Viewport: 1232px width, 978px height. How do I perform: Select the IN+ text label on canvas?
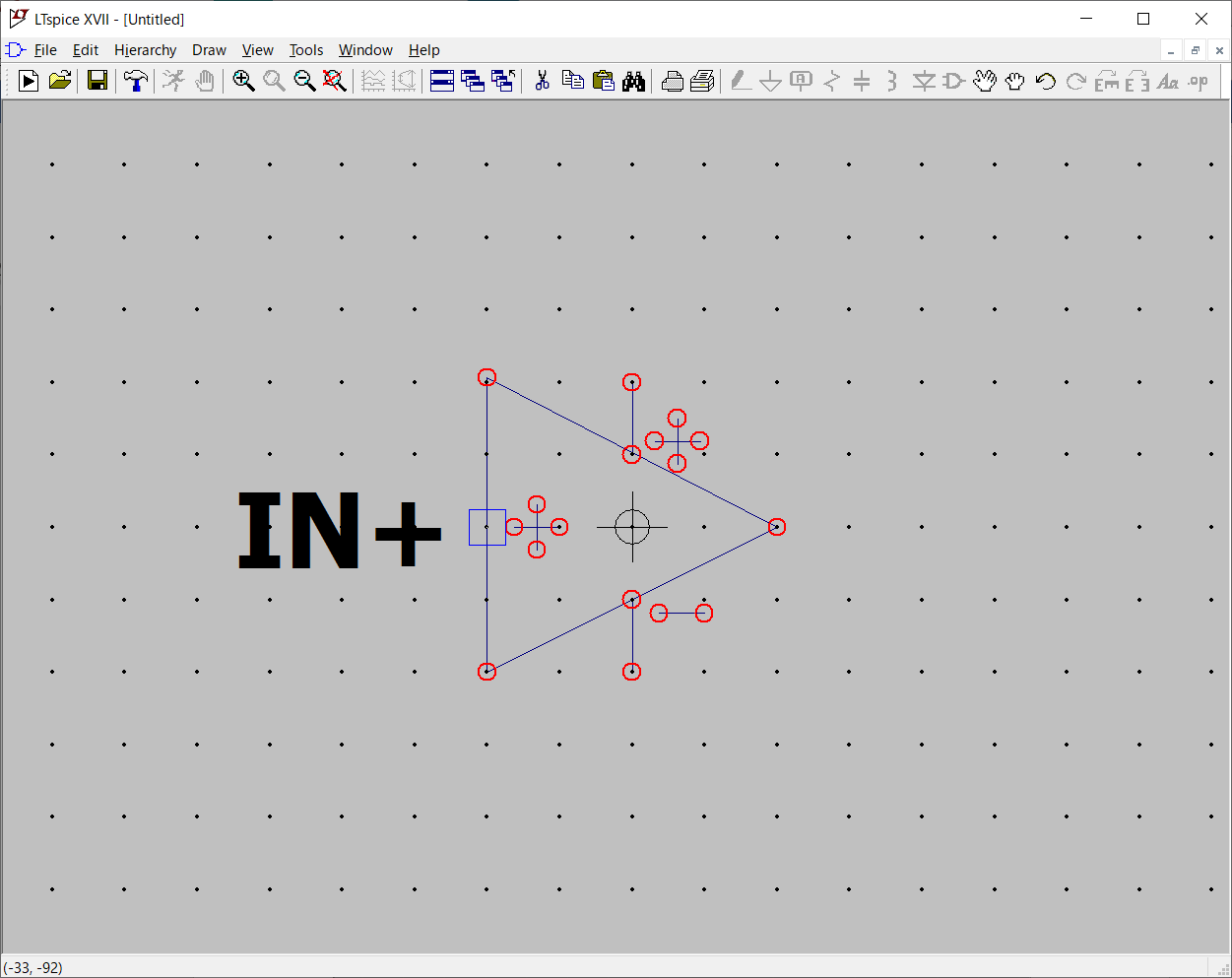point(339,531)
